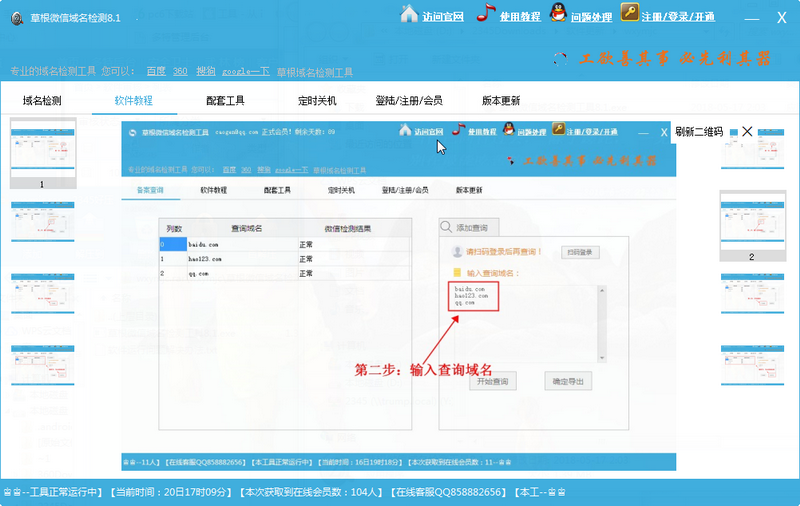Click the slogan 工欲善其事 必先利其器

pos(674,59)
